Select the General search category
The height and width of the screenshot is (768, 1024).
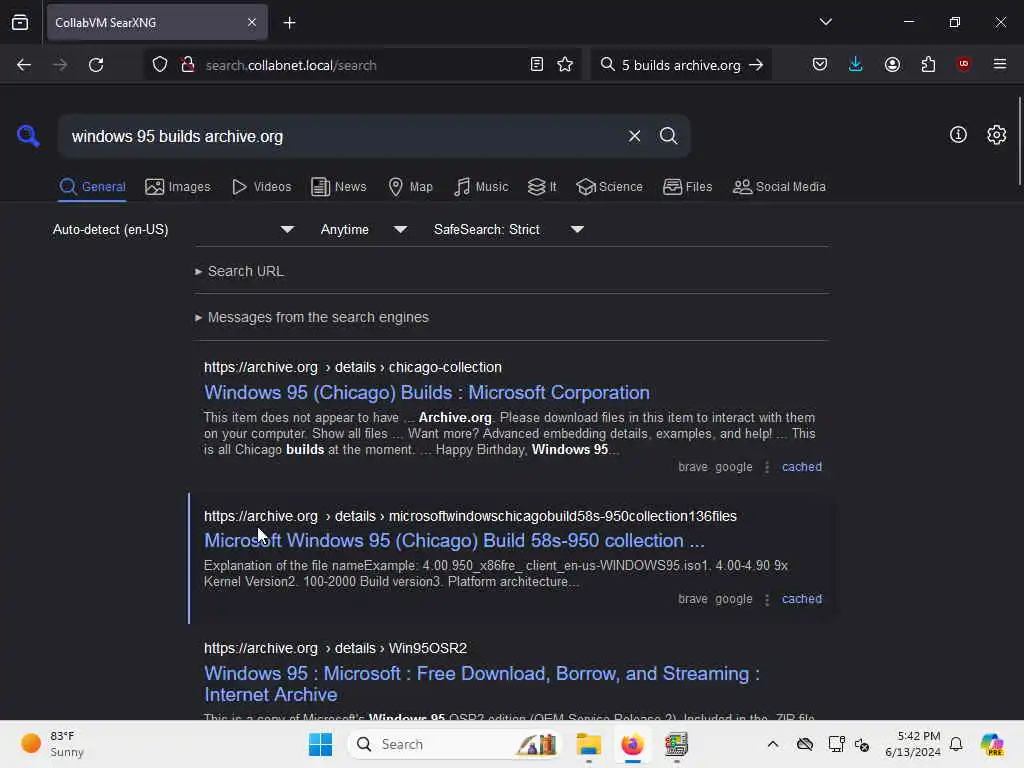tap(92, 187)
